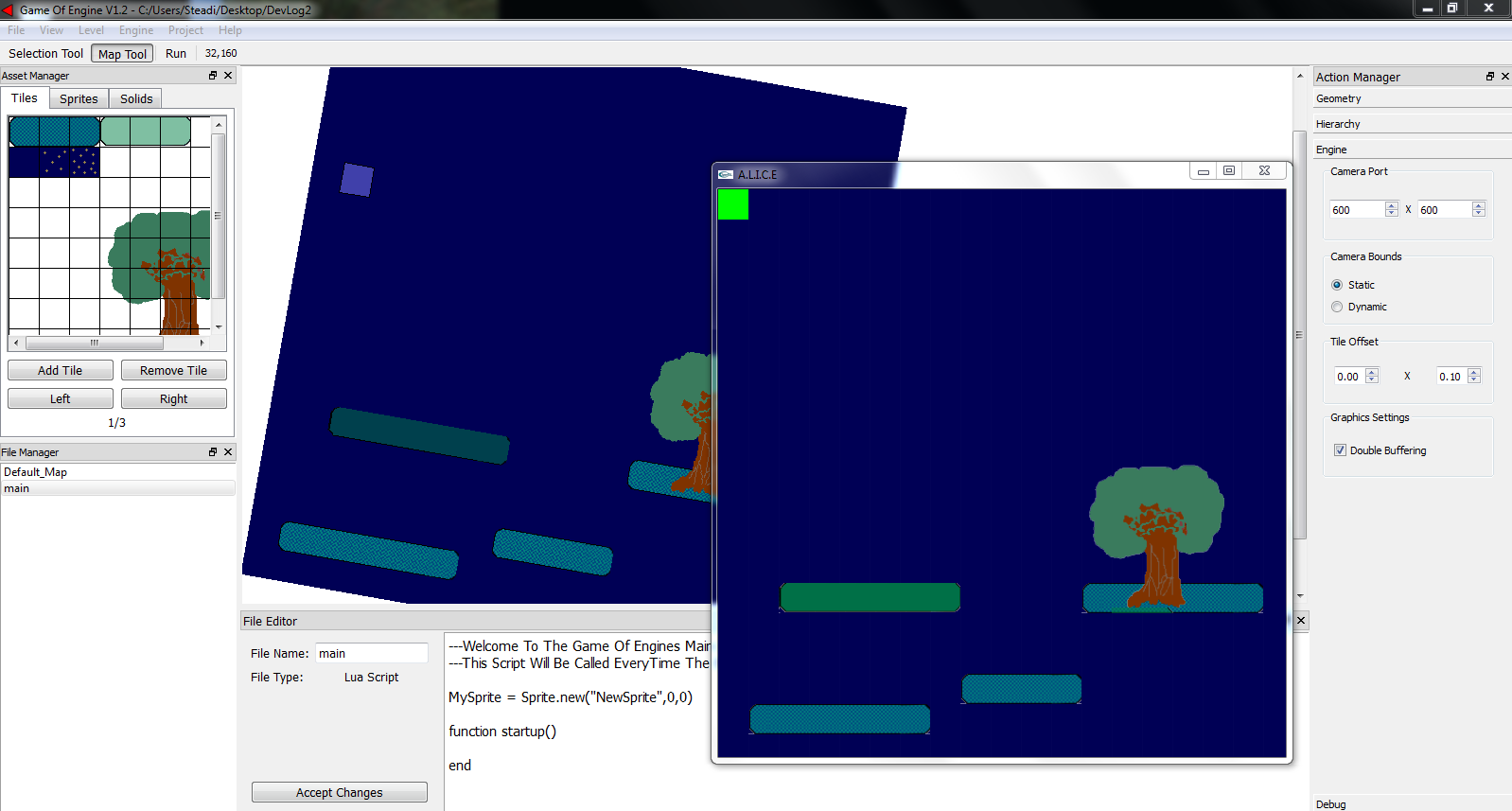Decrease first Tile Offset value
The image size is (1512, 811).
click(x=1373, y=380)
